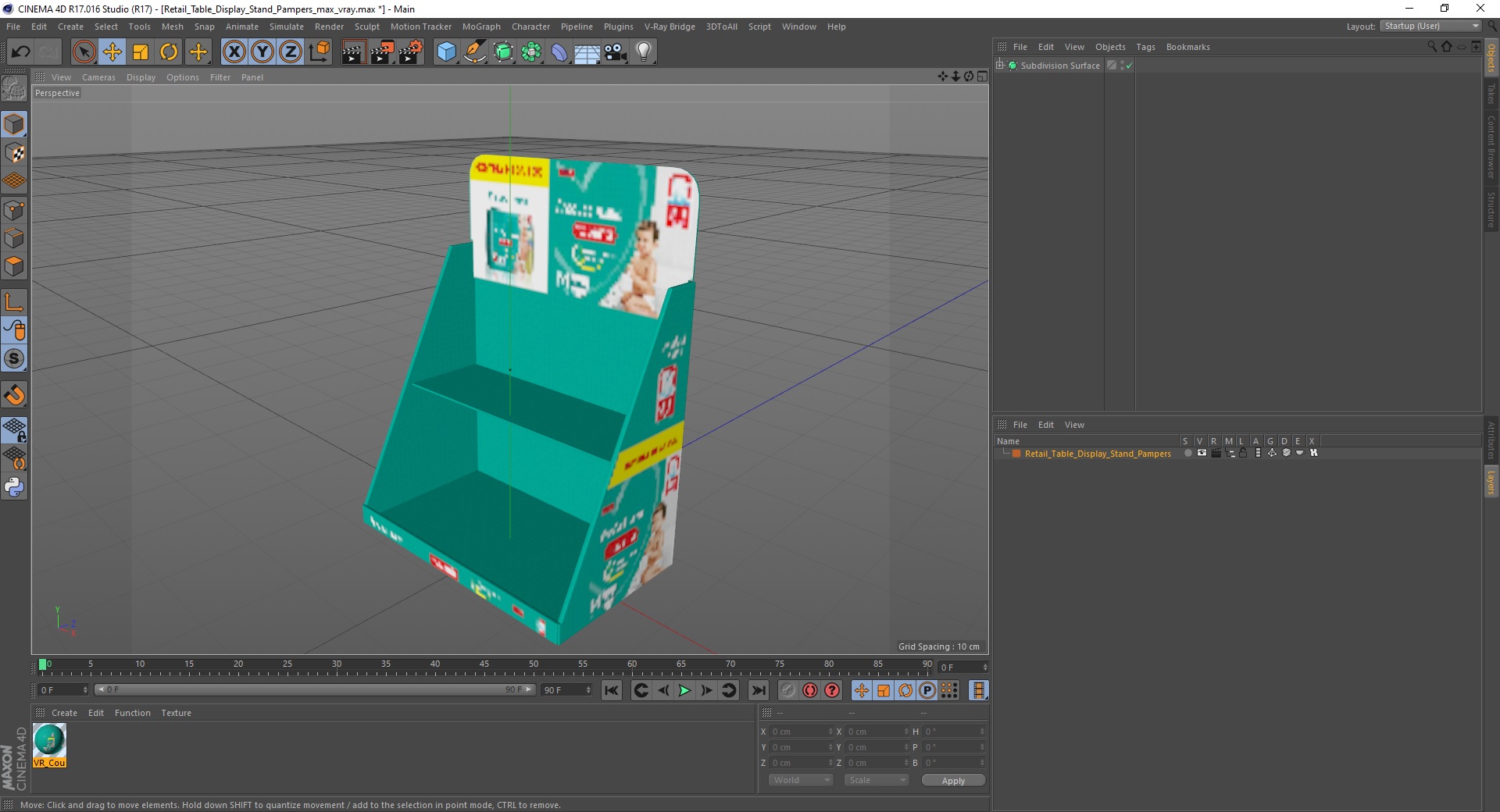This screenshot has height=812, width=1500.
Task: Add a Floor environment object
Action: [x=587, y=52]
